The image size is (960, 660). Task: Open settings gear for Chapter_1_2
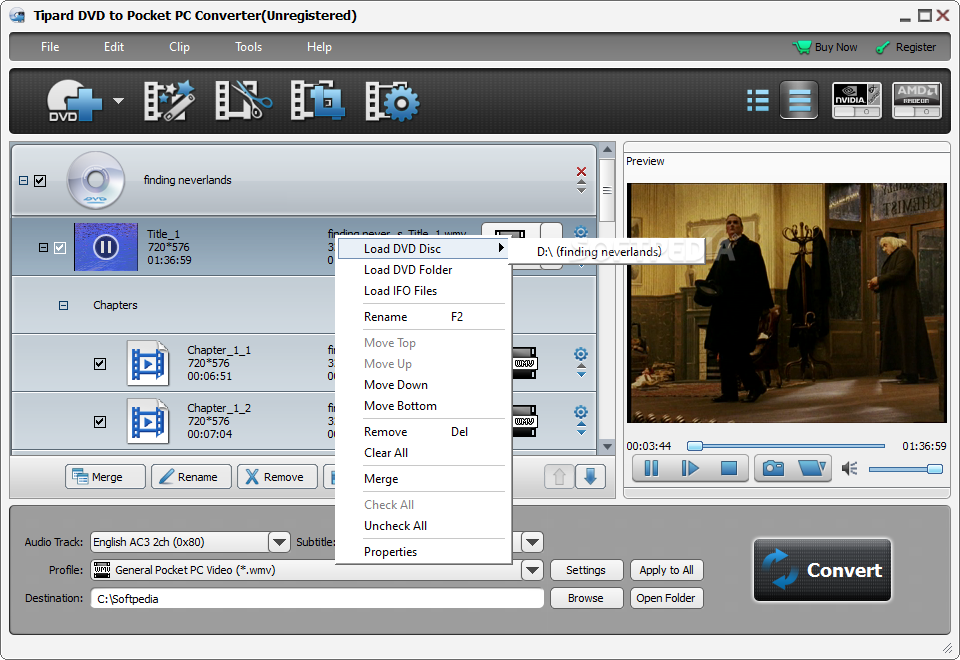click(581, 412)
